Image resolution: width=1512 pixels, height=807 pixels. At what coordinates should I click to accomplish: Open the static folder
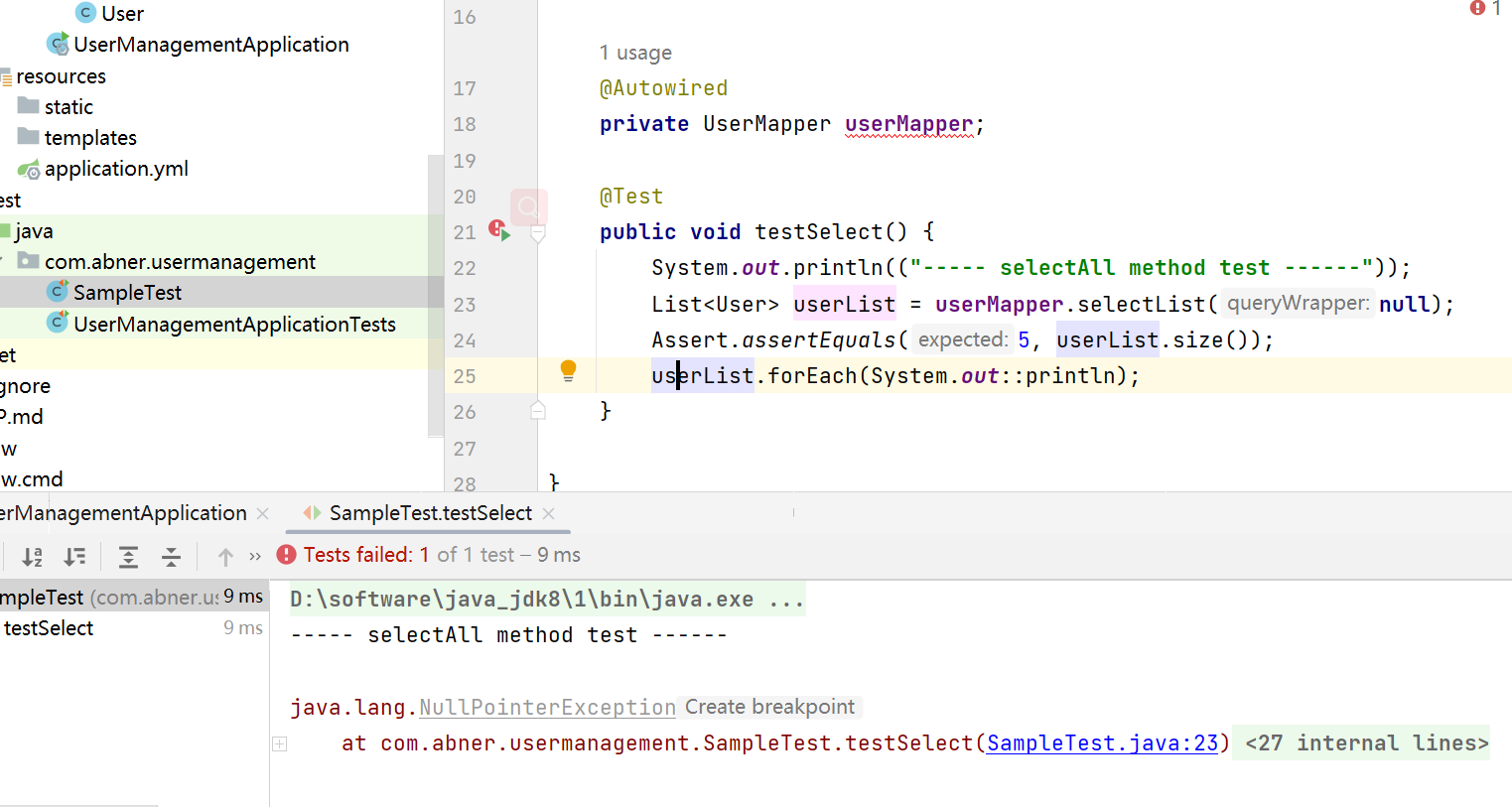coord(69,107)
